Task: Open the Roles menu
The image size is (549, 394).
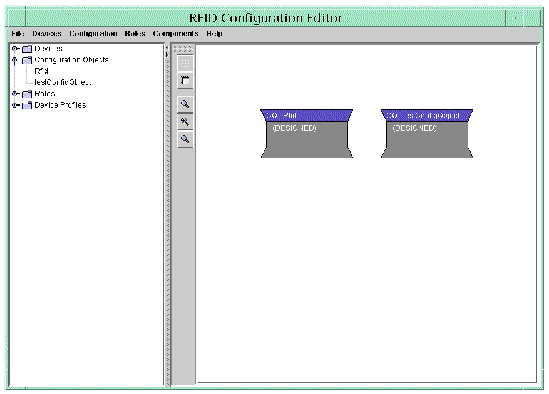Action: 135,34
